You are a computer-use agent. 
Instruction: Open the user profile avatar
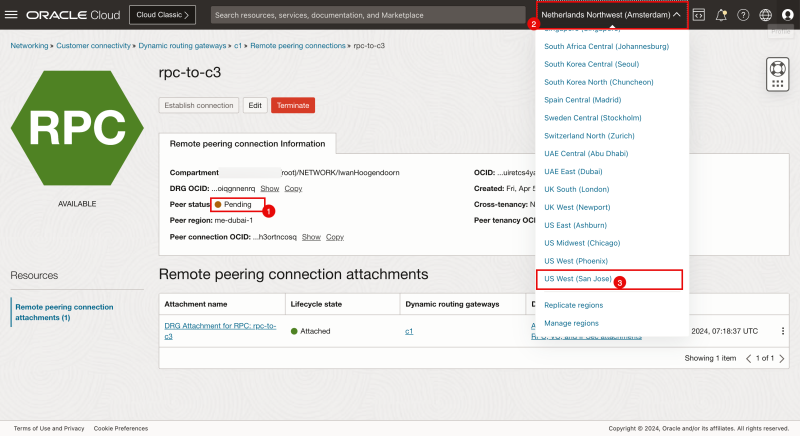click(787, 15)
